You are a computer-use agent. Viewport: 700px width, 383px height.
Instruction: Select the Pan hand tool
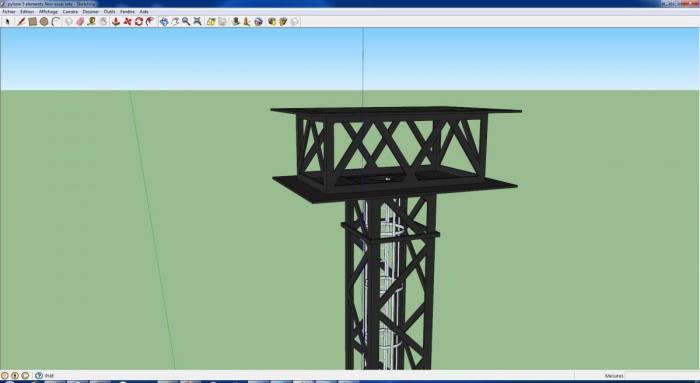coord(175,21)
